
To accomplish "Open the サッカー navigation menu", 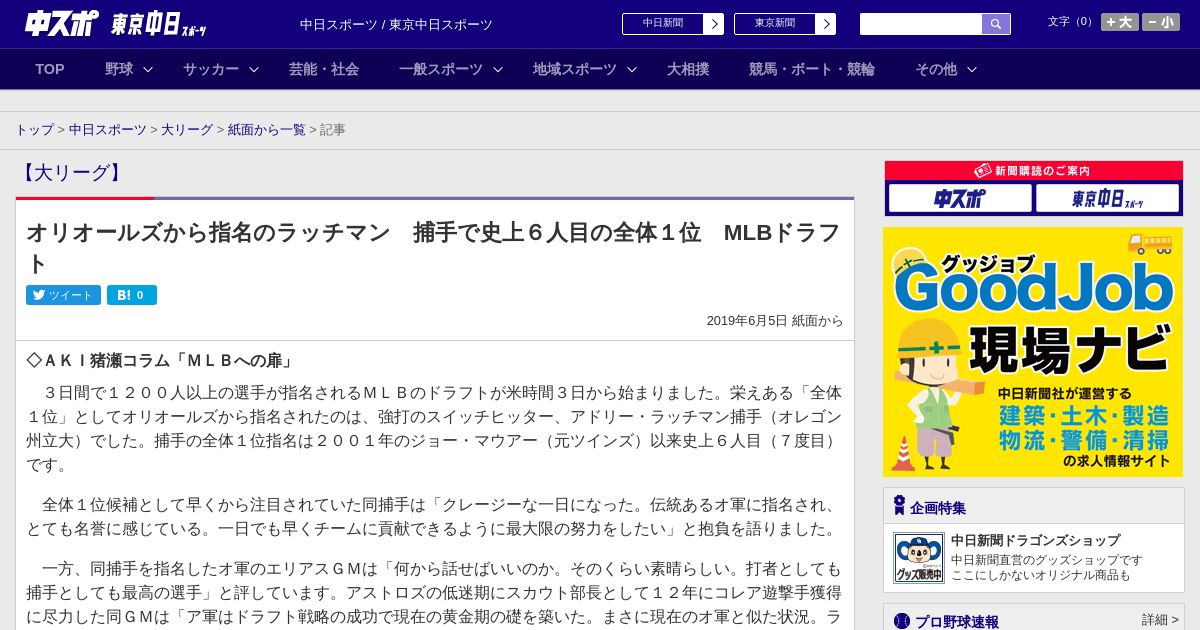I will [x=211, y=69].
